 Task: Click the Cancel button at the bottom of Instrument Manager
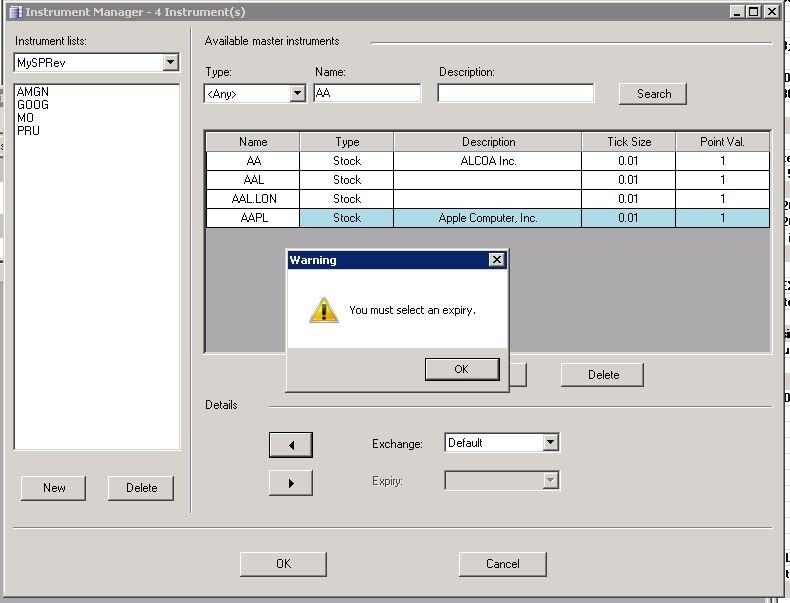point(502,564)
